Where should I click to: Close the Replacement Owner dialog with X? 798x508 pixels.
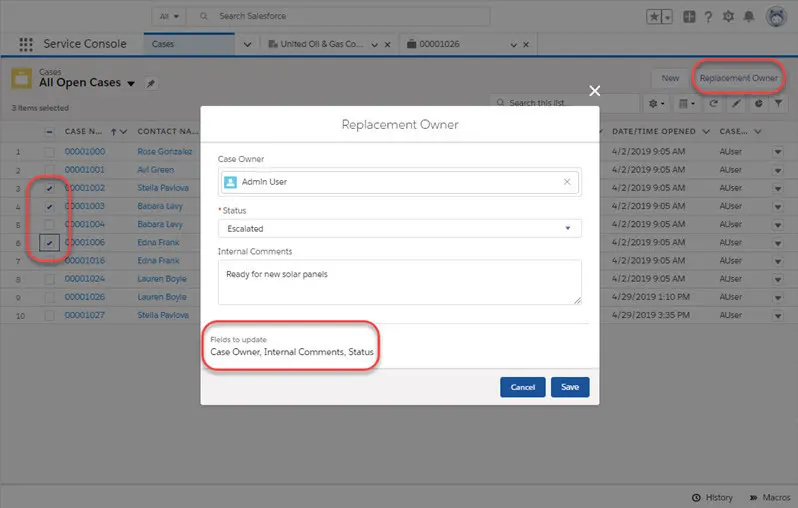coord(594,91)
